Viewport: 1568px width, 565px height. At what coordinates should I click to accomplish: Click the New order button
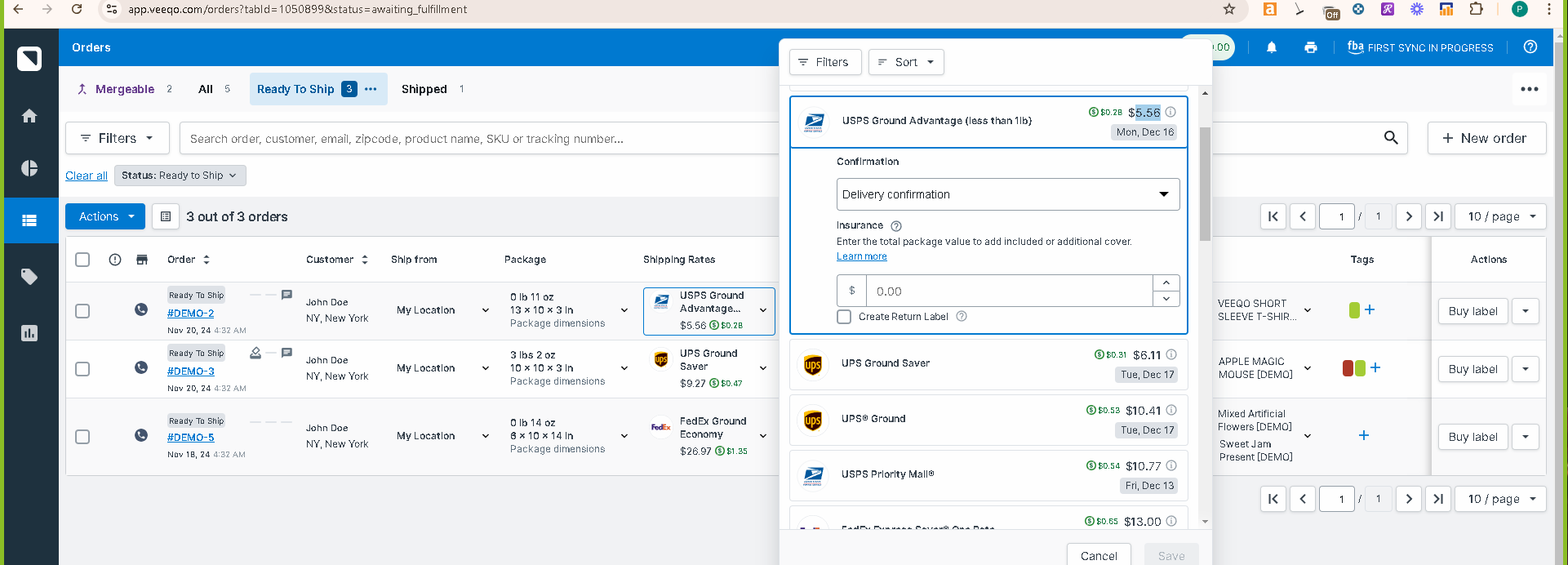coord(1486,138)
